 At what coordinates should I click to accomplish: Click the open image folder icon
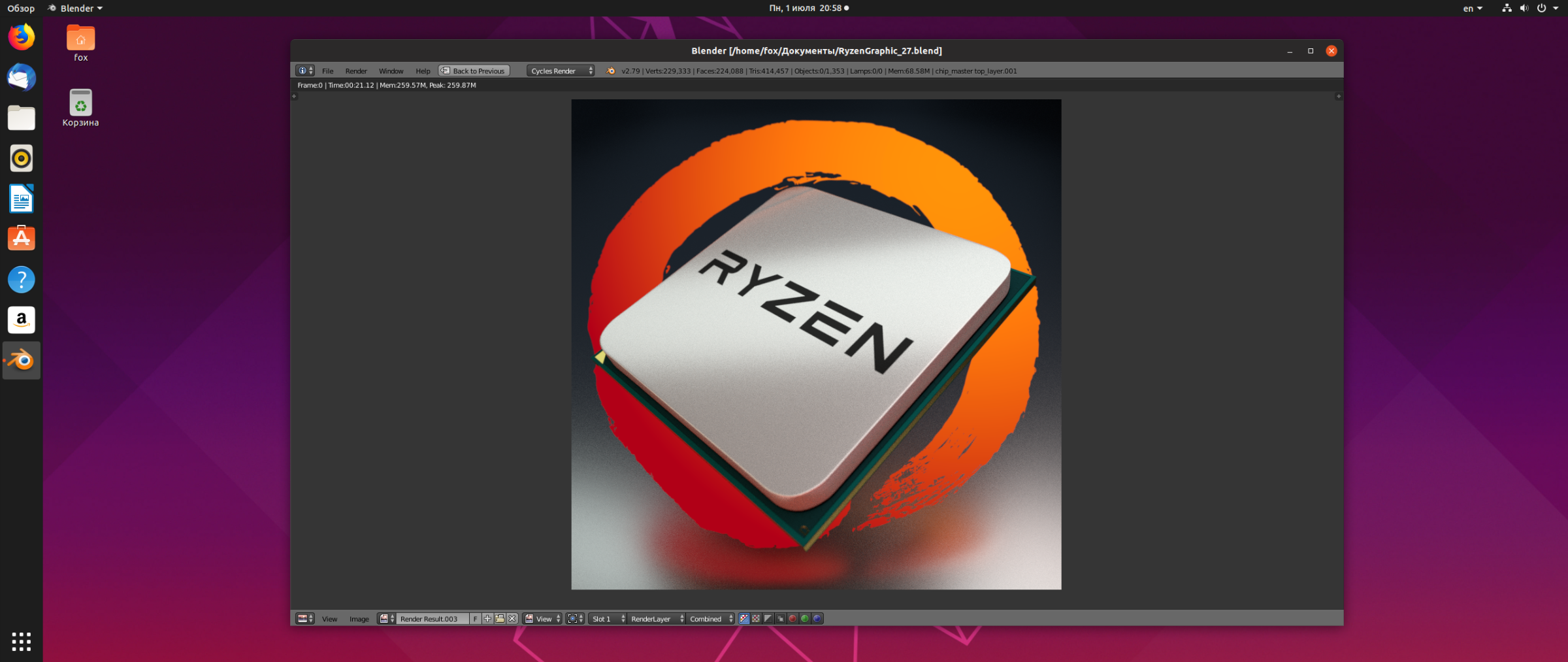[500, 619]
